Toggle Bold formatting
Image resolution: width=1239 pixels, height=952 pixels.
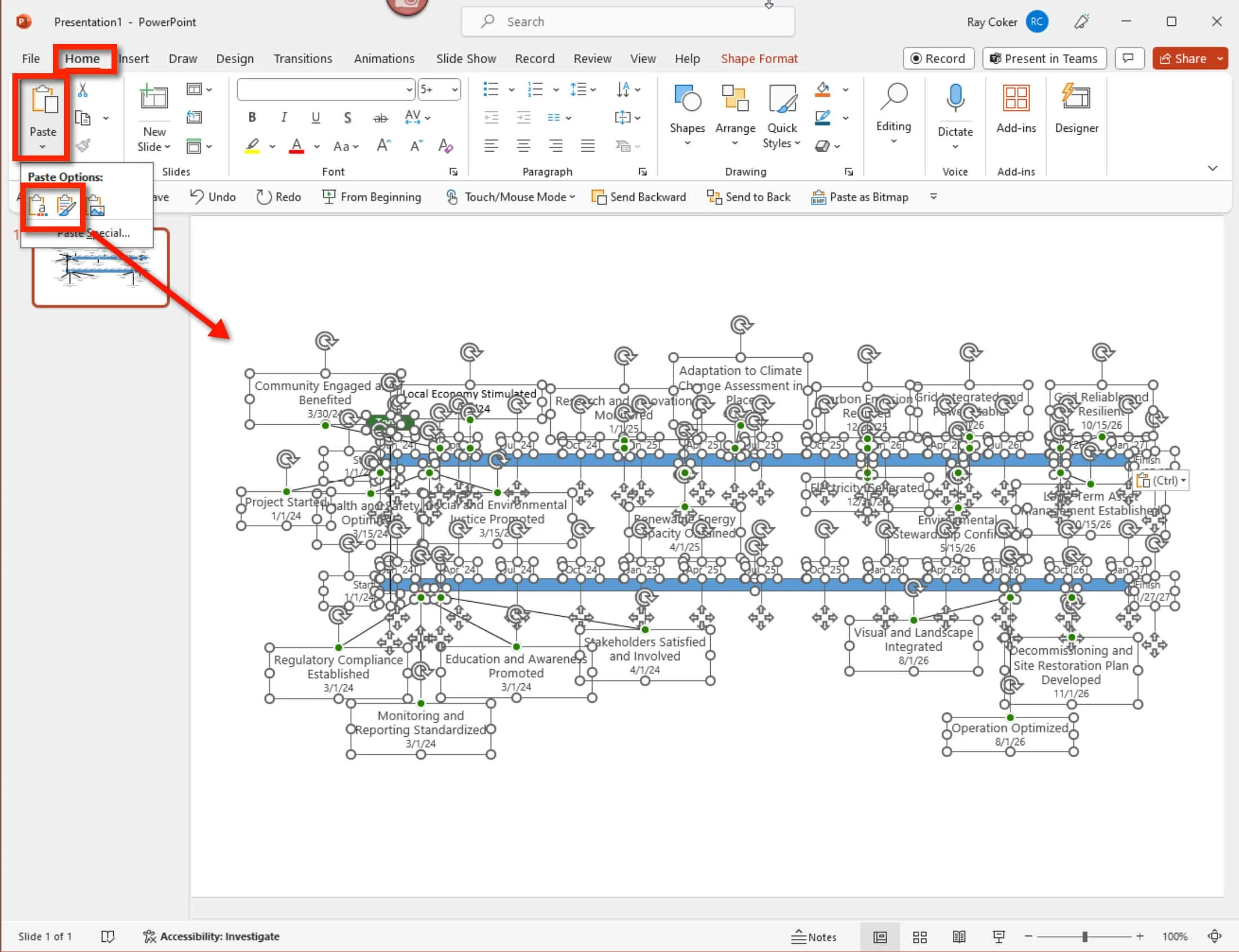point(252,117)
